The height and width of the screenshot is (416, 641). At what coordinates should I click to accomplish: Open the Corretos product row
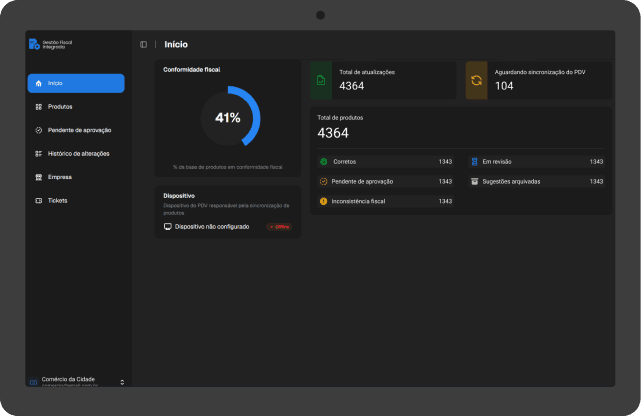pos(385,162)
